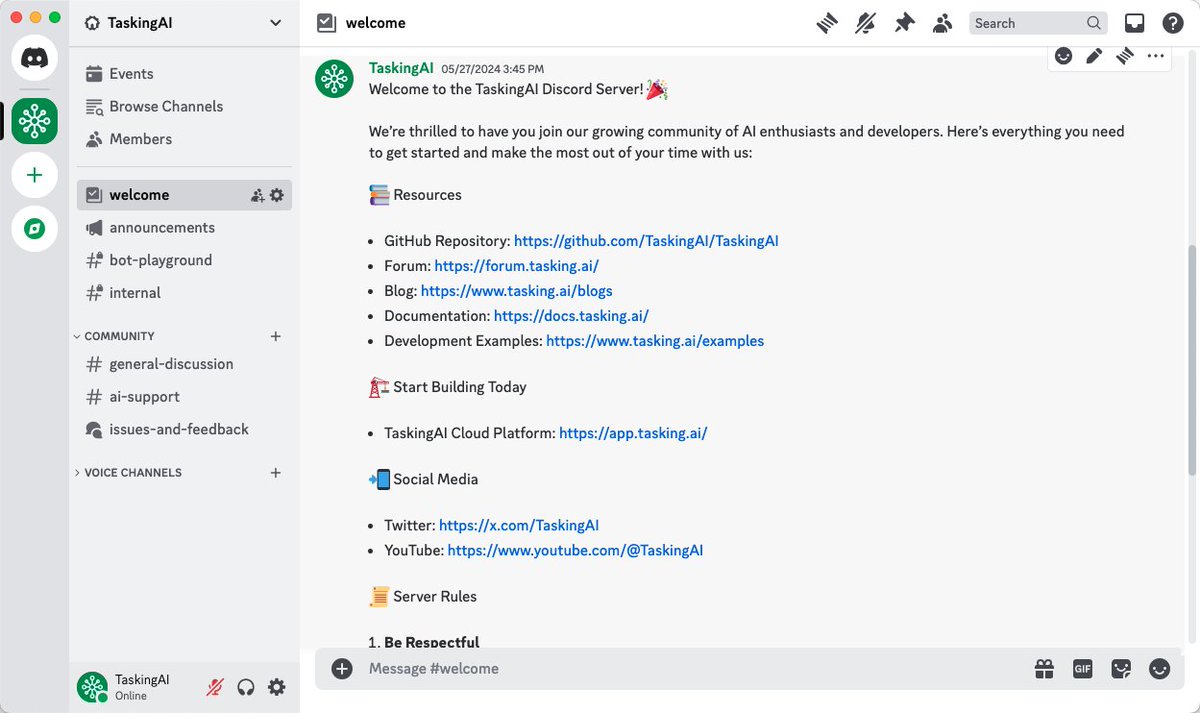This screenshot has height=713, width=1200.
Task: Click the message list vertical scrollbar
Action: tap(1192, 360)
